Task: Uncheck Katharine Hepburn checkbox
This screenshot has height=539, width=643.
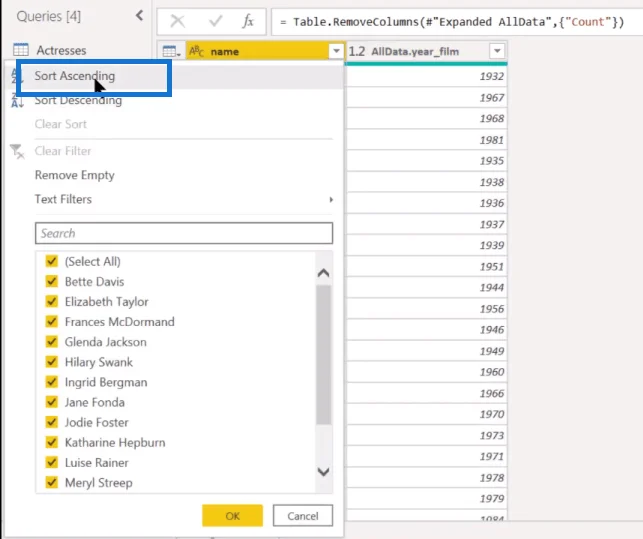Action: (52, 442)
